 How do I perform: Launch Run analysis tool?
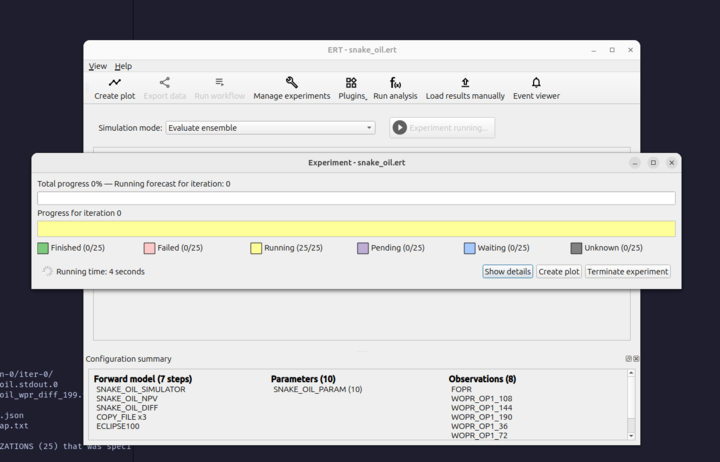pyautogui.click(x=395, y=88)
